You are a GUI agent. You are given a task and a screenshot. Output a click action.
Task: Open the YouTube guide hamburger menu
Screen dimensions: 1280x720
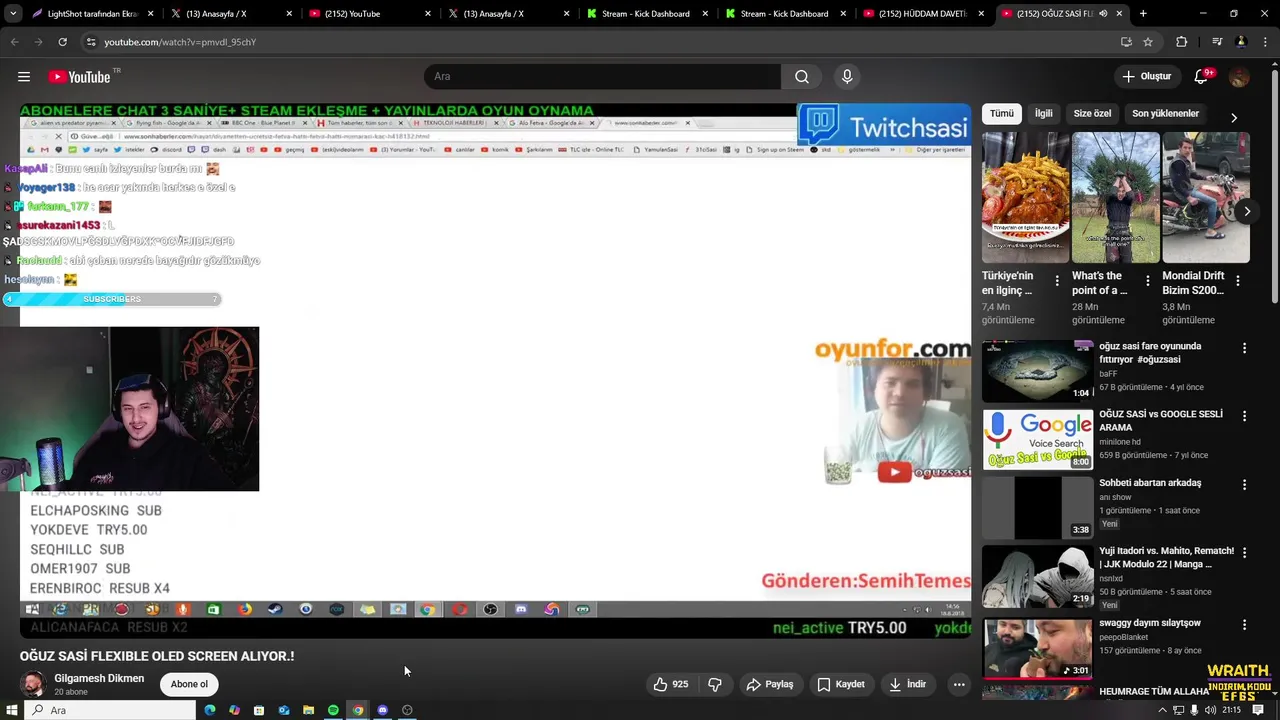[x=24, y=77]
